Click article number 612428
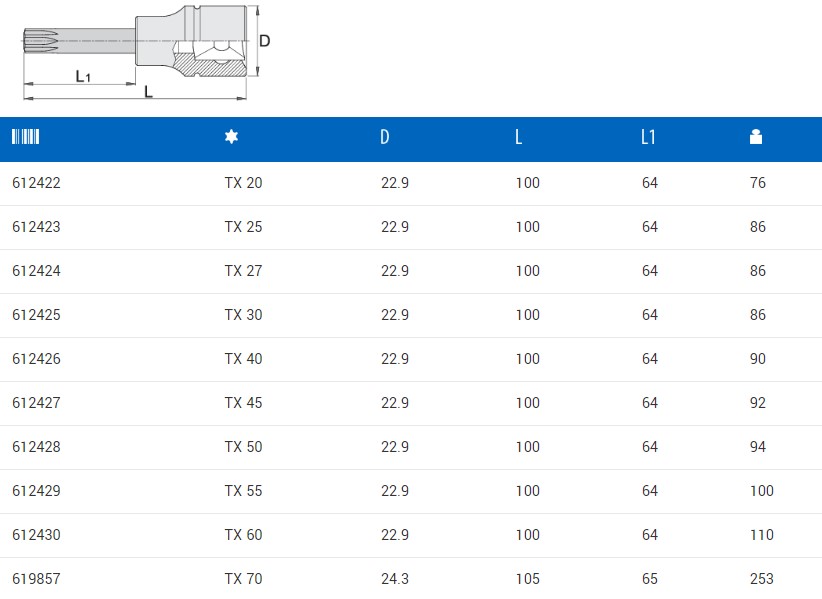Image resolution: width=822 pixels, height=599 pixels. [36, 447]
